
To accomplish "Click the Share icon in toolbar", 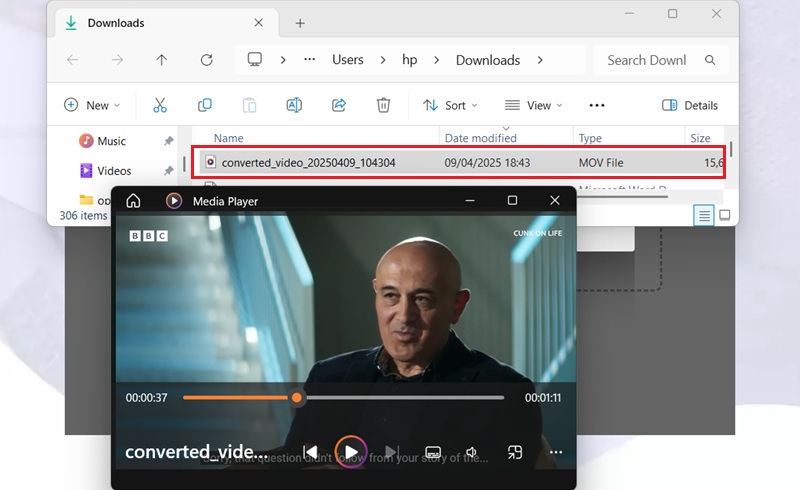I will coord(338,105).
